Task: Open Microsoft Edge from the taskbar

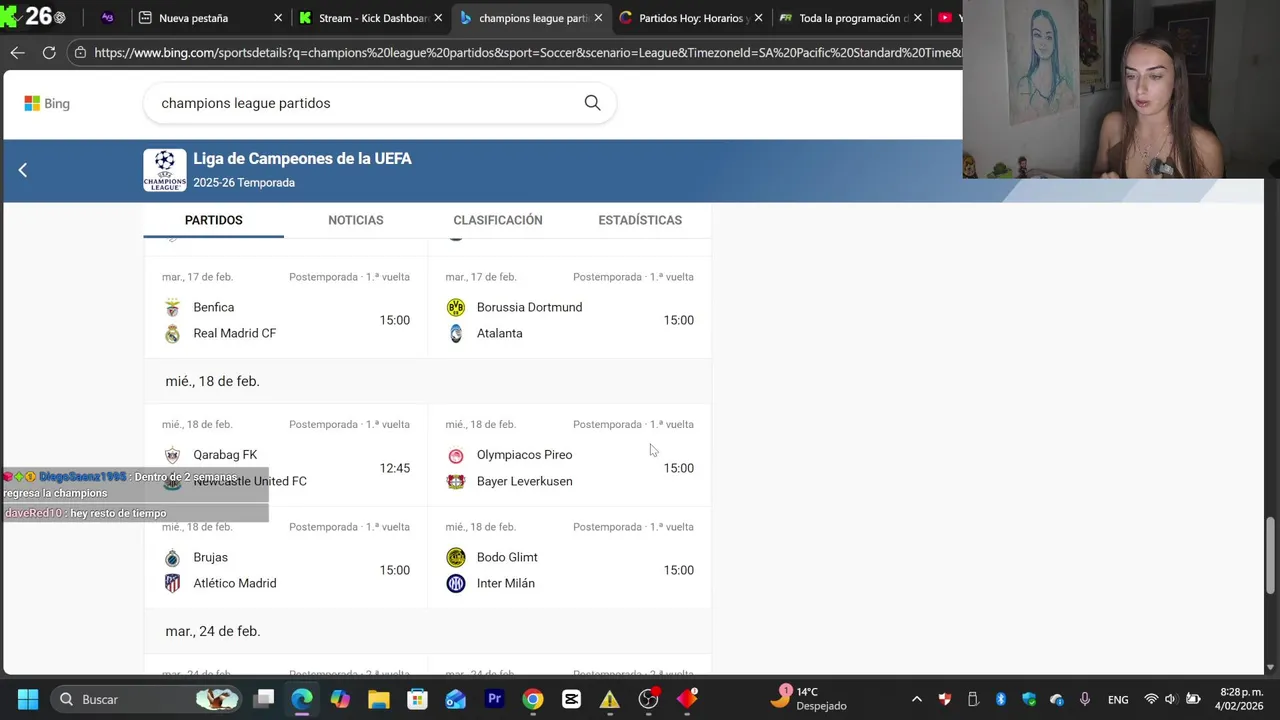Action: coord(302,699)
